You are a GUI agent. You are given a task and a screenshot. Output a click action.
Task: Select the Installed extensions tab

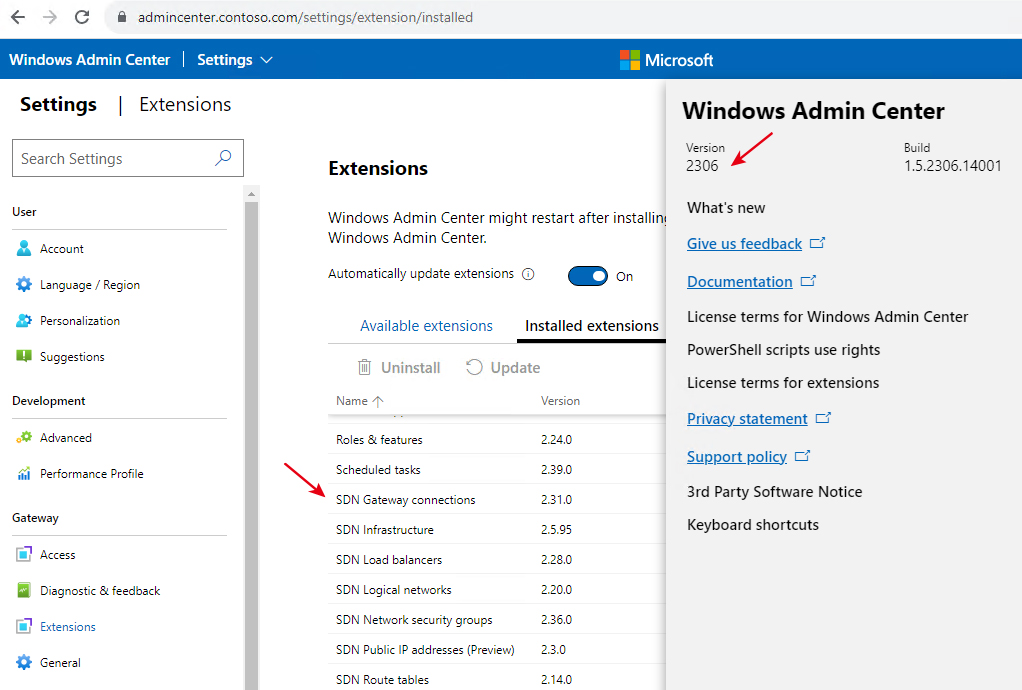tap(592, 326)
